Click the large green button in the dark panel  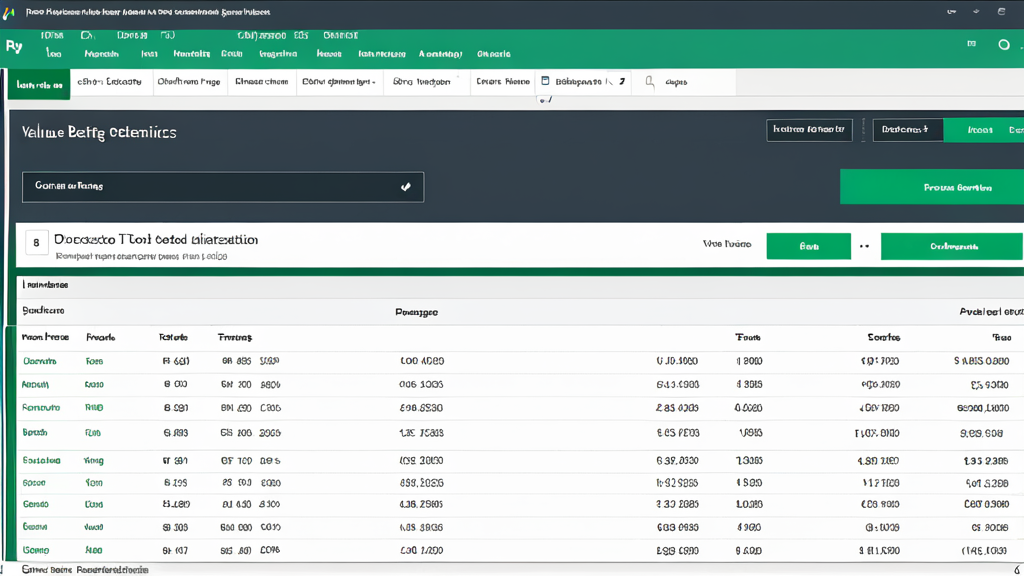(932, 187)
